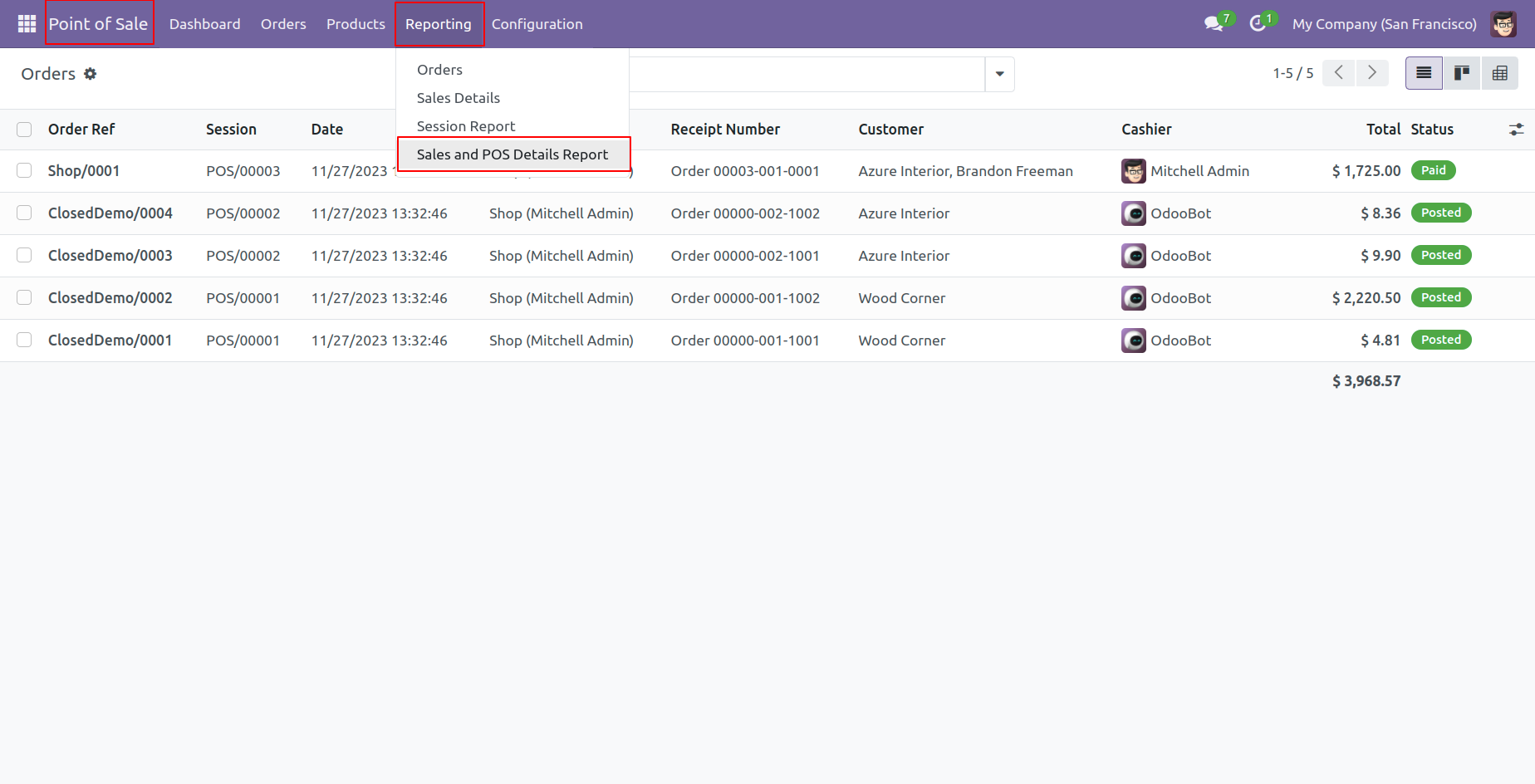Screen dimensions: 1535x784
Task: Click customer Azure Interior, Brandon Freeman
Action: pyautogui.click(x=966, y=171)
